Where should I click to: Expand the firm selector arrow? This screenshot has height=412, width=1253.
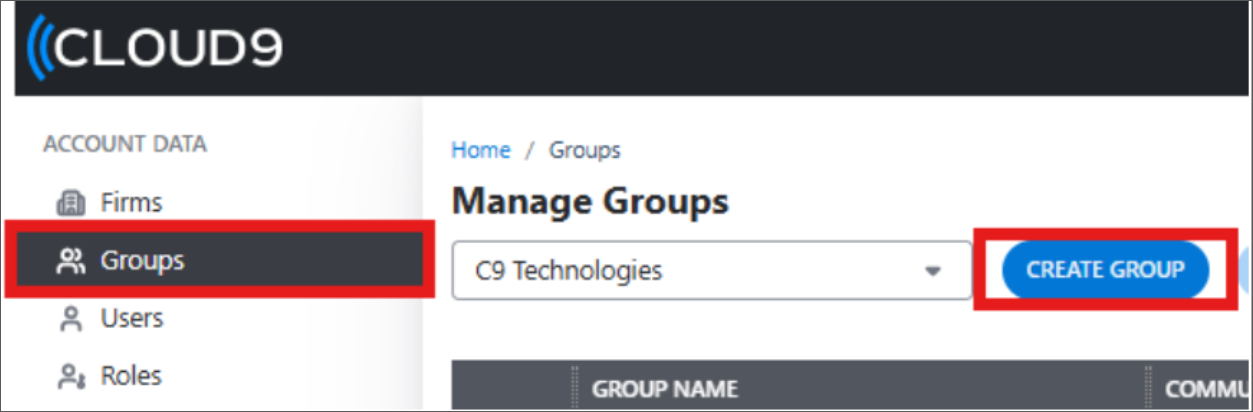coord(933,271)
